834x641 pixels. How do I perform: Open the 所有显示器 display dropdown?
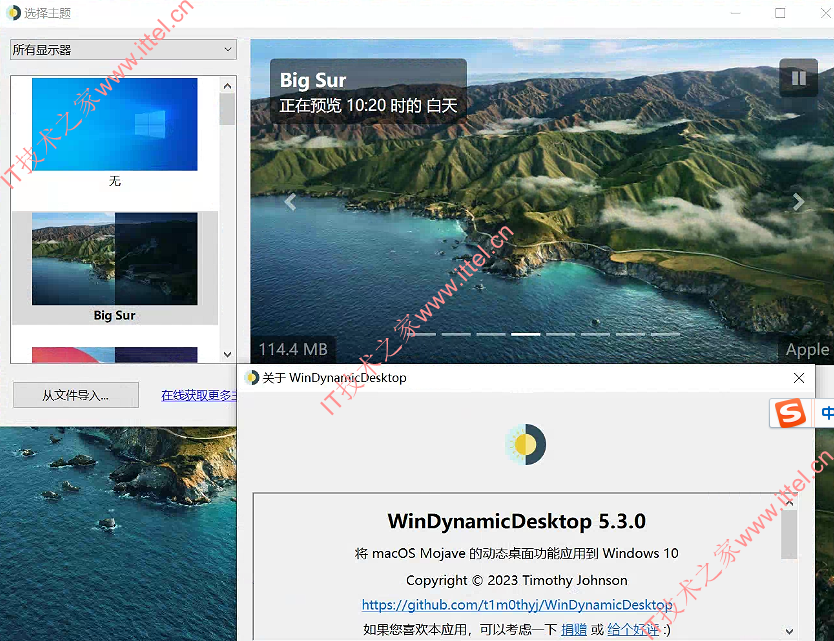pyautogui.click(x=123, y=49)
